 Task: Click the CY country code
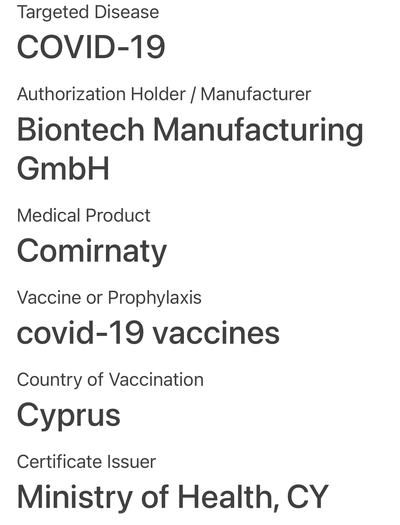308,497
